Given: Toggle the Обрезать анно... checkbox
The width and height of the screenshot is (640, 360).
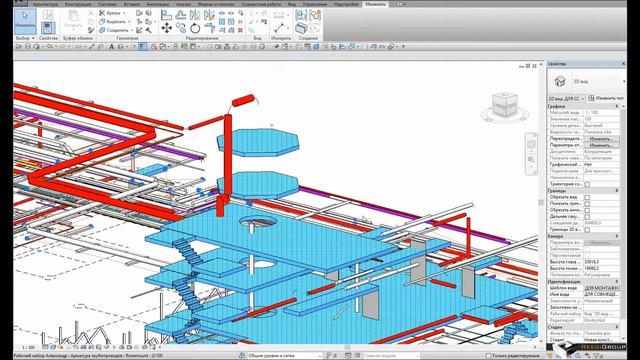Looking at the screenshot, I should pyautogui.click(x=587, y=210).
